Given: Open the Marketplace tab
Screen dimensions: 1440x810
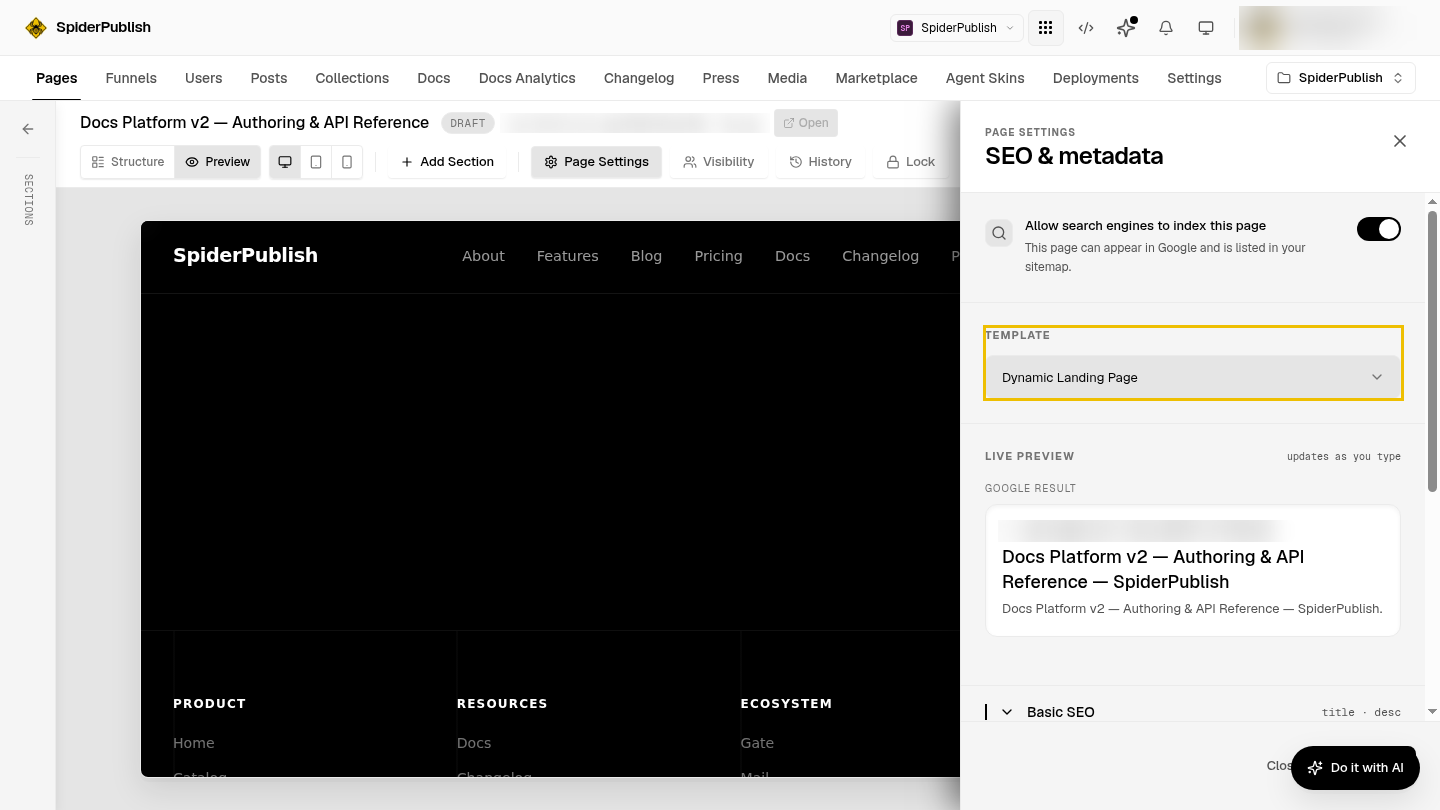Looking at the screenshot, I should [876, 78].
